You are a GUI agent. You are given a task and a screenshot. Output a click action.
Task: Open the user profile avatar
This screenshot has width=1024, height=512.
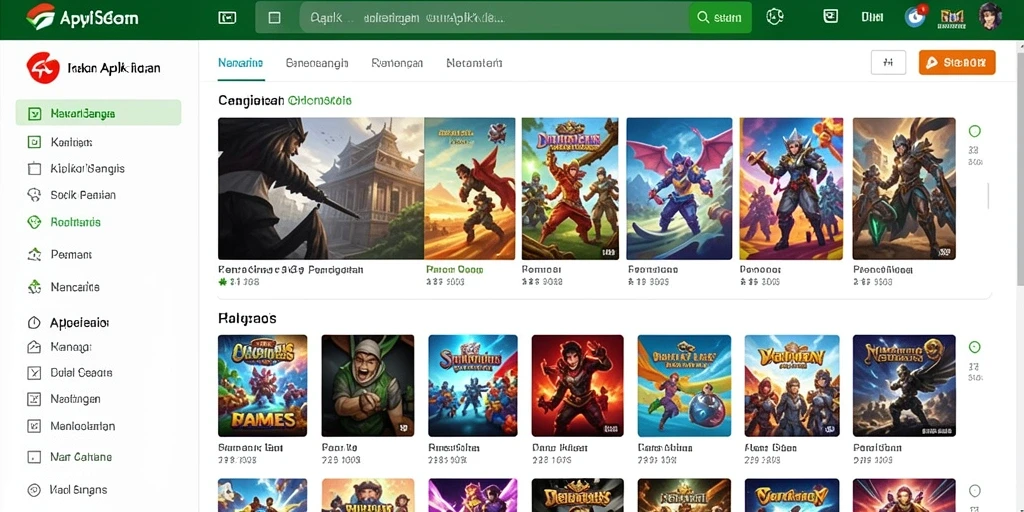[x=990, y=16]
